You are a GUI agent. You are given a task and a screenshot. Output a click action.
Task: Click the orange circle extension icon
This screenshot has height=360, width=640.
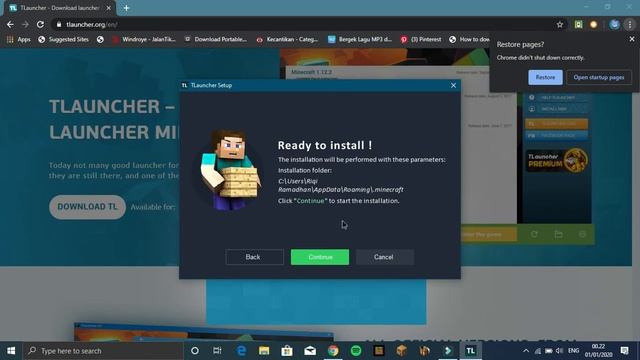[593, 24]
